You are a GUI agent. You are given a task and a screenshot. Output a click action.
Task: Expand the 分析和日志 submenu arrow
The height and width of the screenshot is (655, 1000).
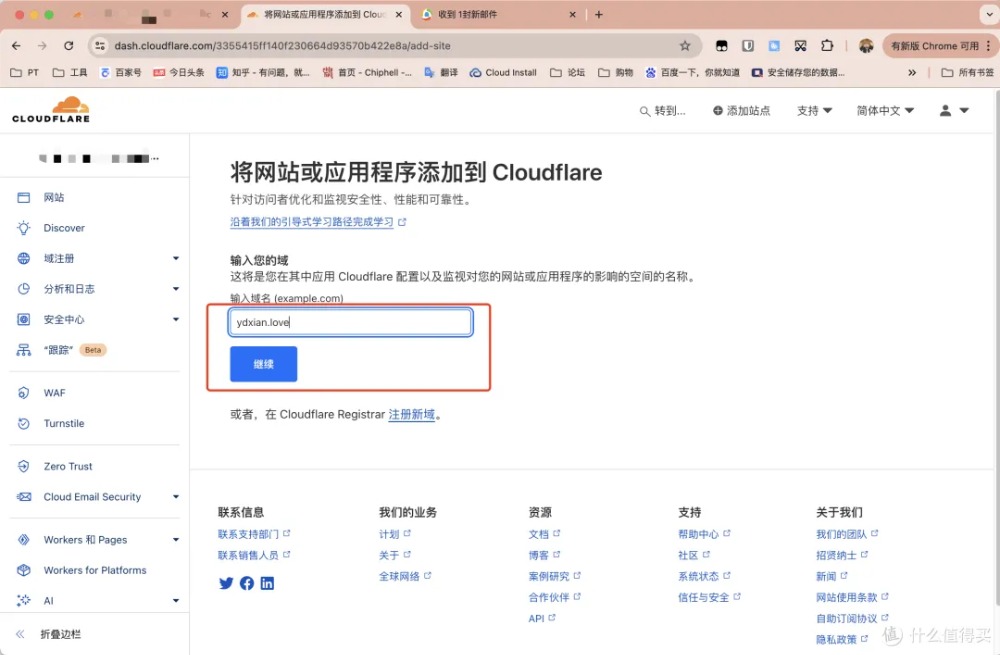click(x=176, y=289)
